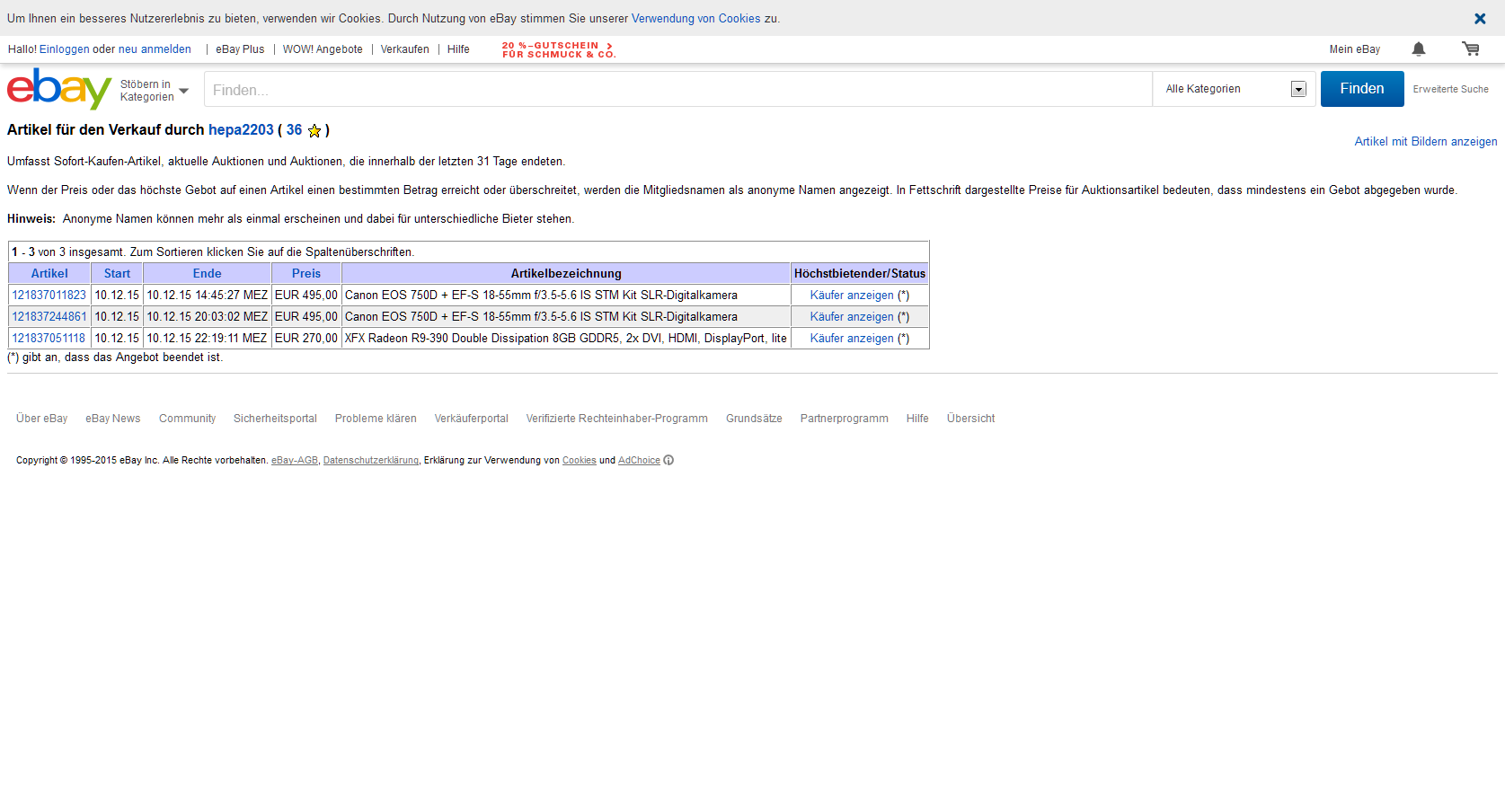Click Käufer anzeigen for XFX Radeon item

point(852,339)
